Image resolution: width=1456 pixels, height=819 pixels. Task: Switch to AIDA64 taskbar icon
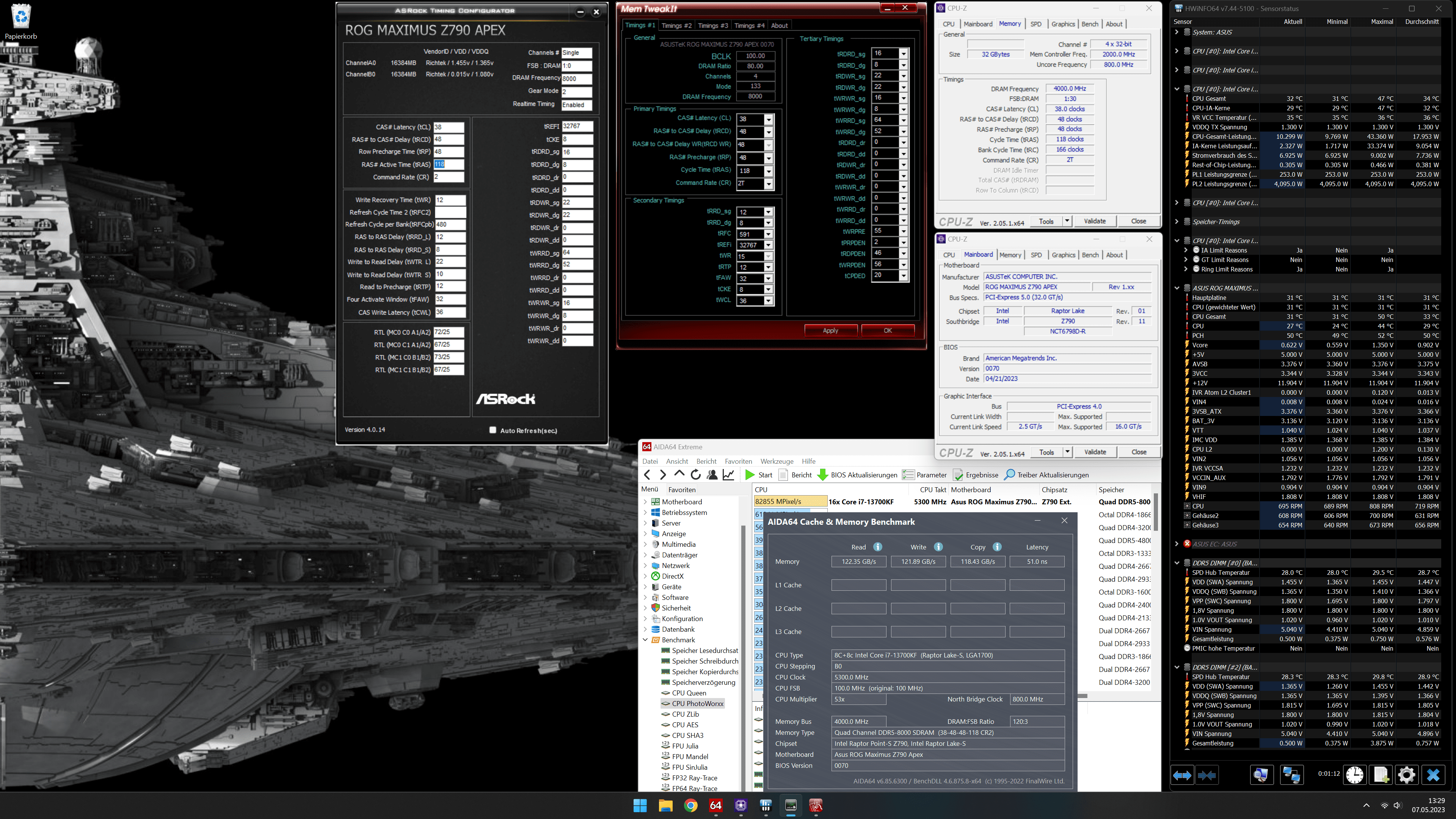715,805
